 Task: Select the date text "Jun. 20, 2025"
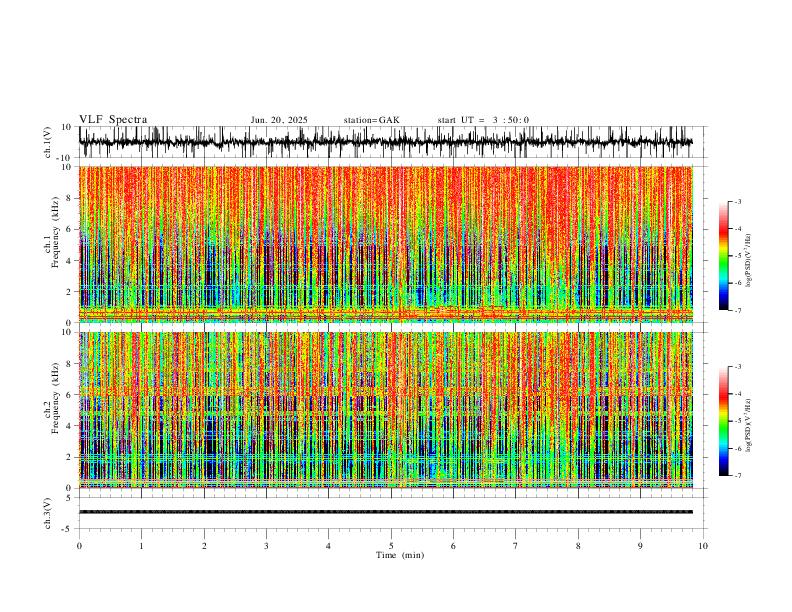(279, 120)
